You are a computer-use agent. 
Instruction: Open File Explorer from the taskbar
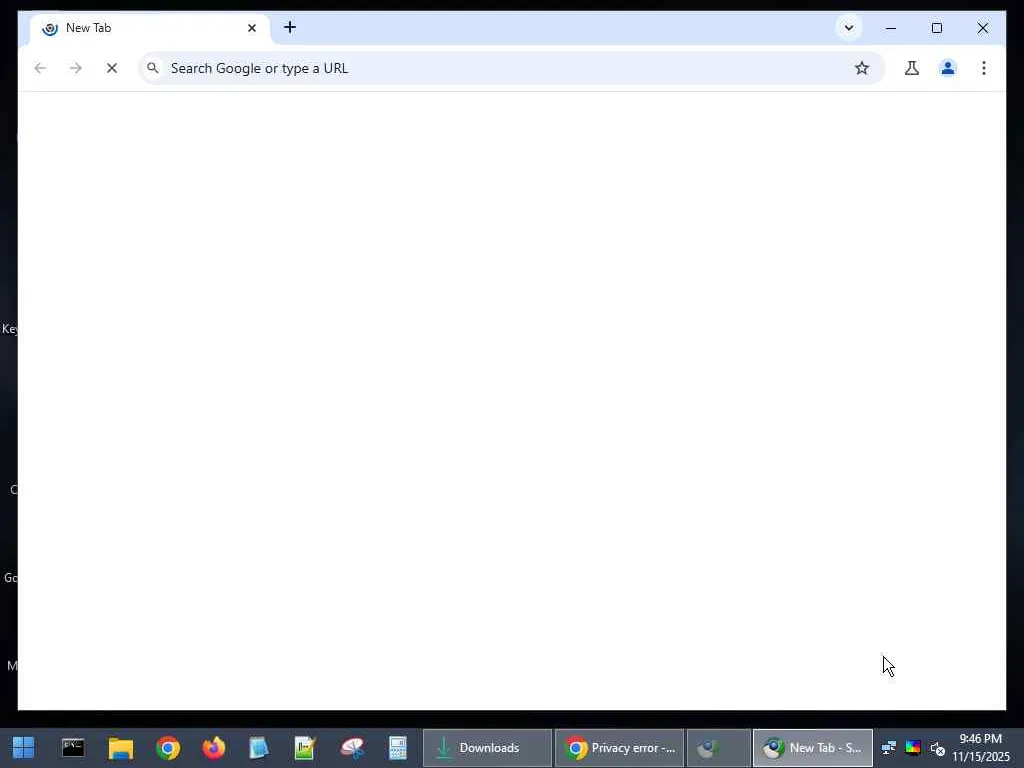121,748
